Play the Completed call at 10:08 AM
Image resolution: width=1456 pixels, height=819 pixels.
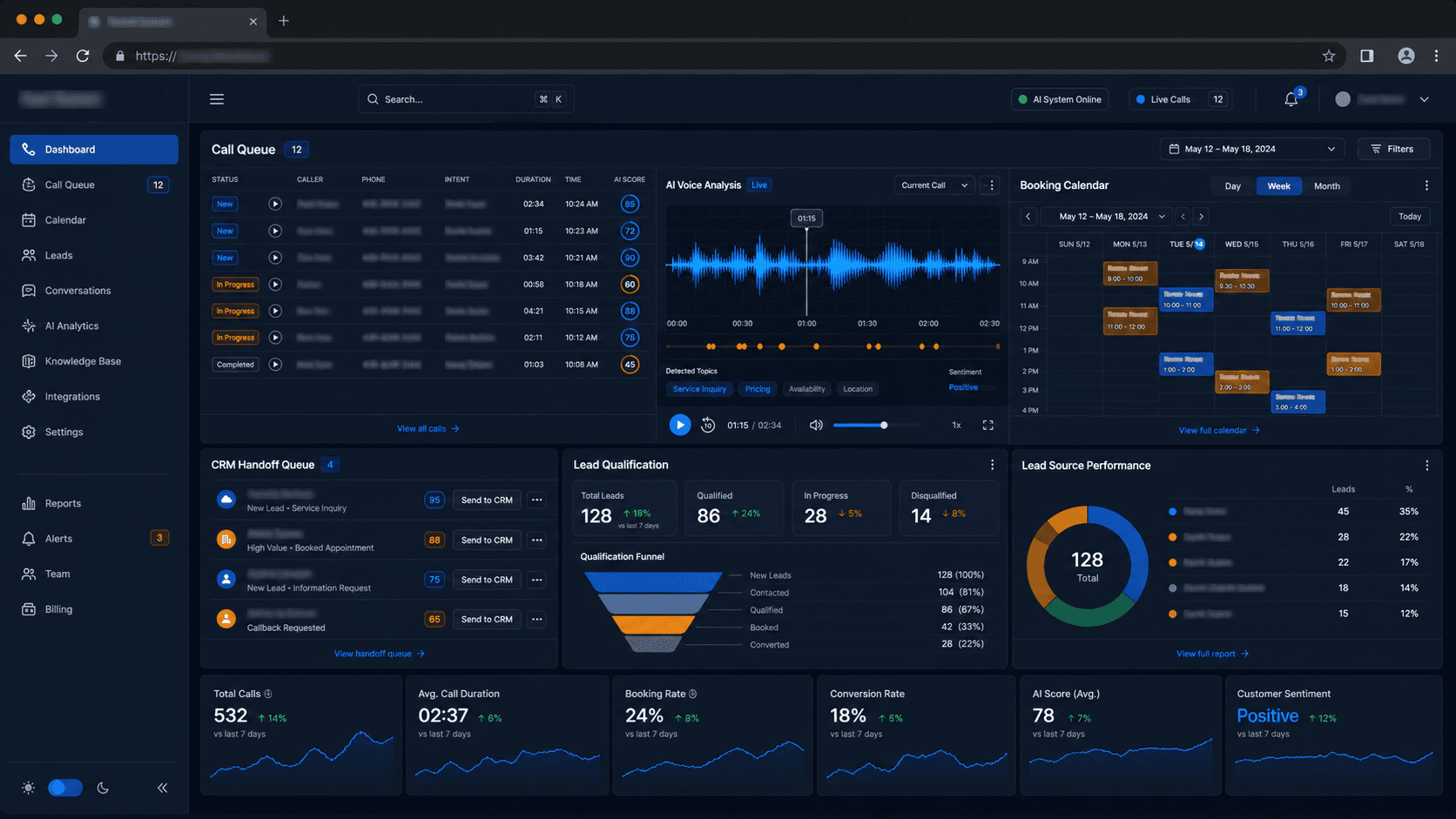click(275, 365)
